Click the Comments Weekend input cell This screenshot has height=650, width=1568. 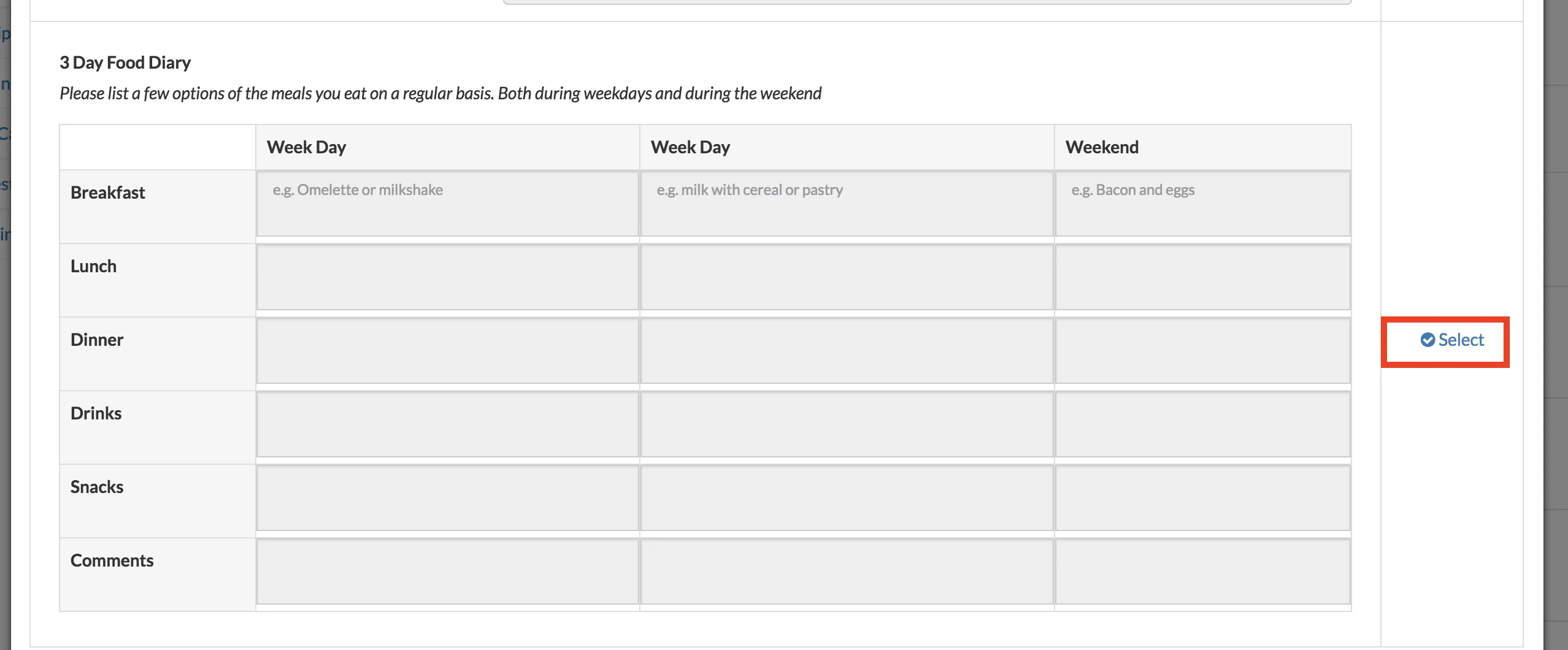pos(1202,572)
